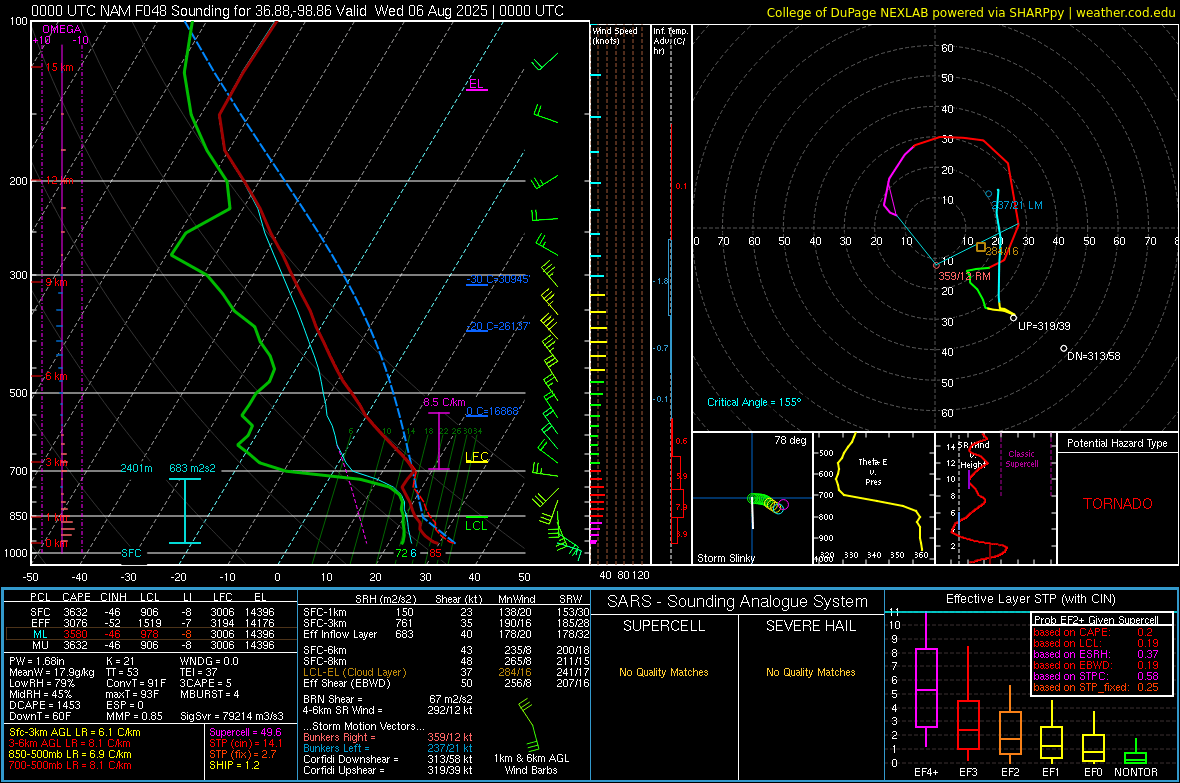
Task: Click the DCAPE = 1453 value
Action: (44, 705)
